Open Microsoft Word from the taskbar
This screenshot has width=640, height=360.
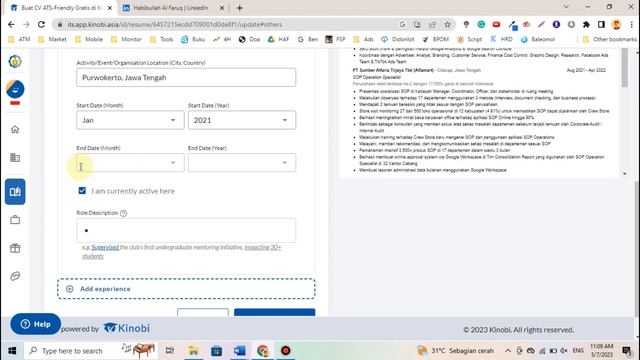coord(240,351)
